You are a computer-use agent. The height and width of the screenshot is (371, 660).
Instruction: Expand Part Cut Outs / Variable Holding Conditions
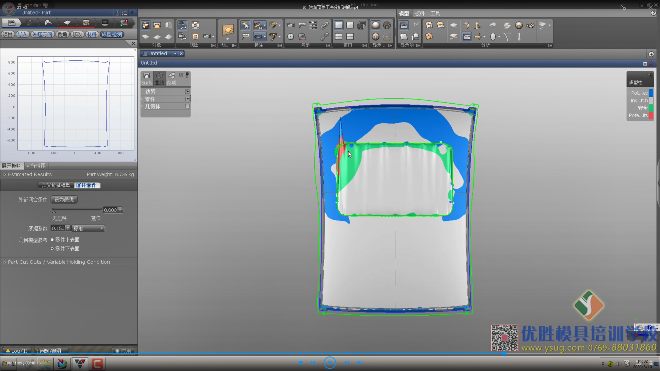tap(5, 262)
